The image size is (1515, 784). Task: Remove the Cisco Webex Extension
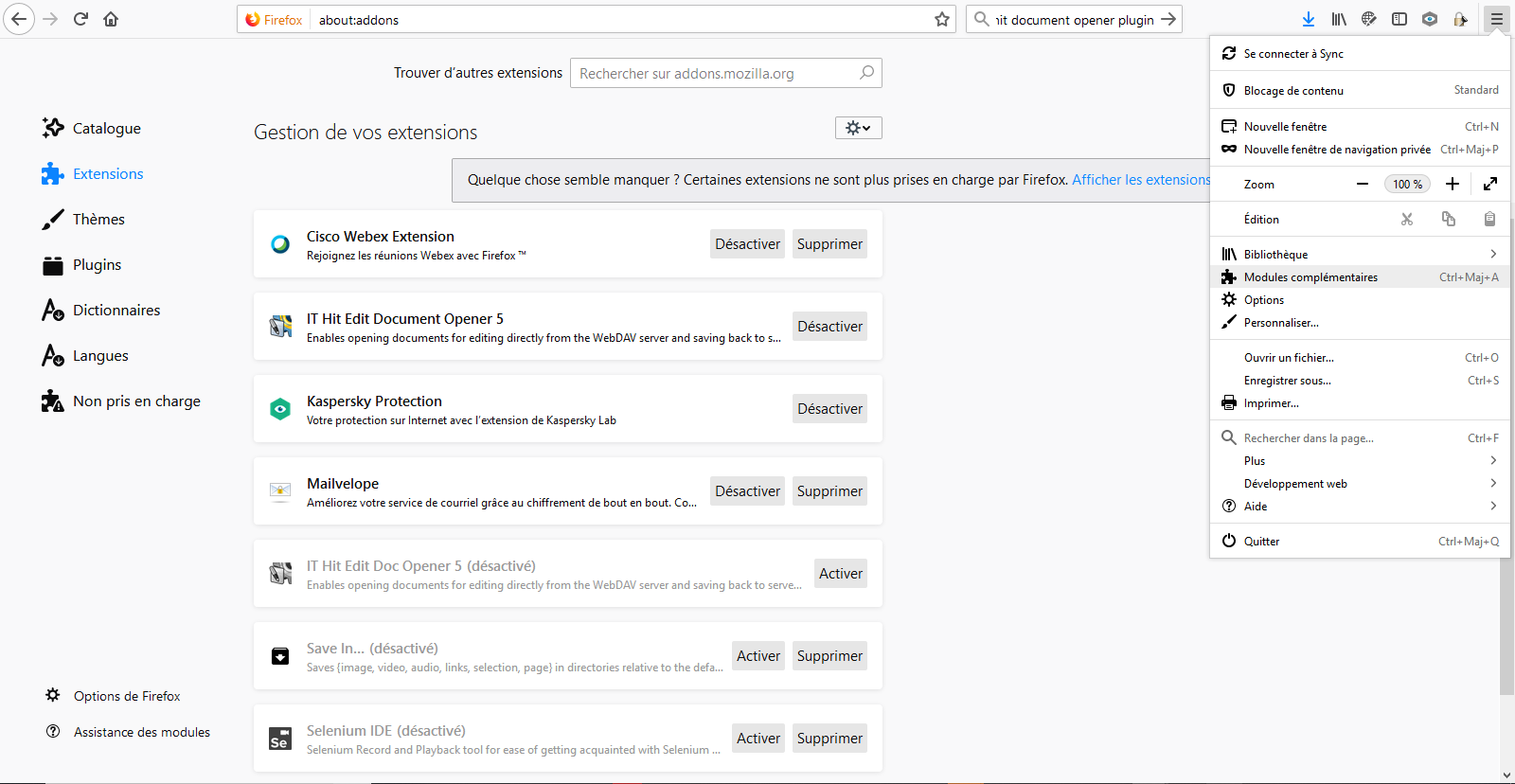829,244
